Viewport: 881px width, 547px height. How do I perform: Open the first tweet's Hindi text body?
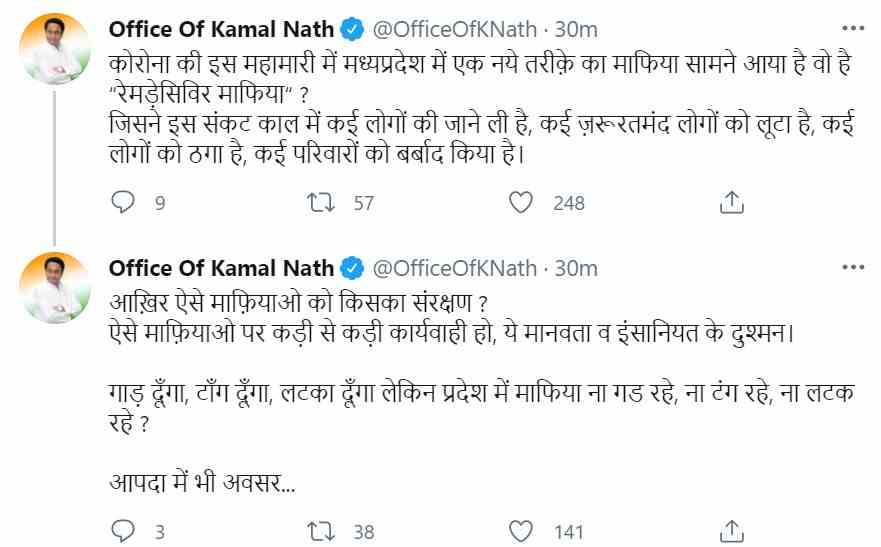[480, 110]
